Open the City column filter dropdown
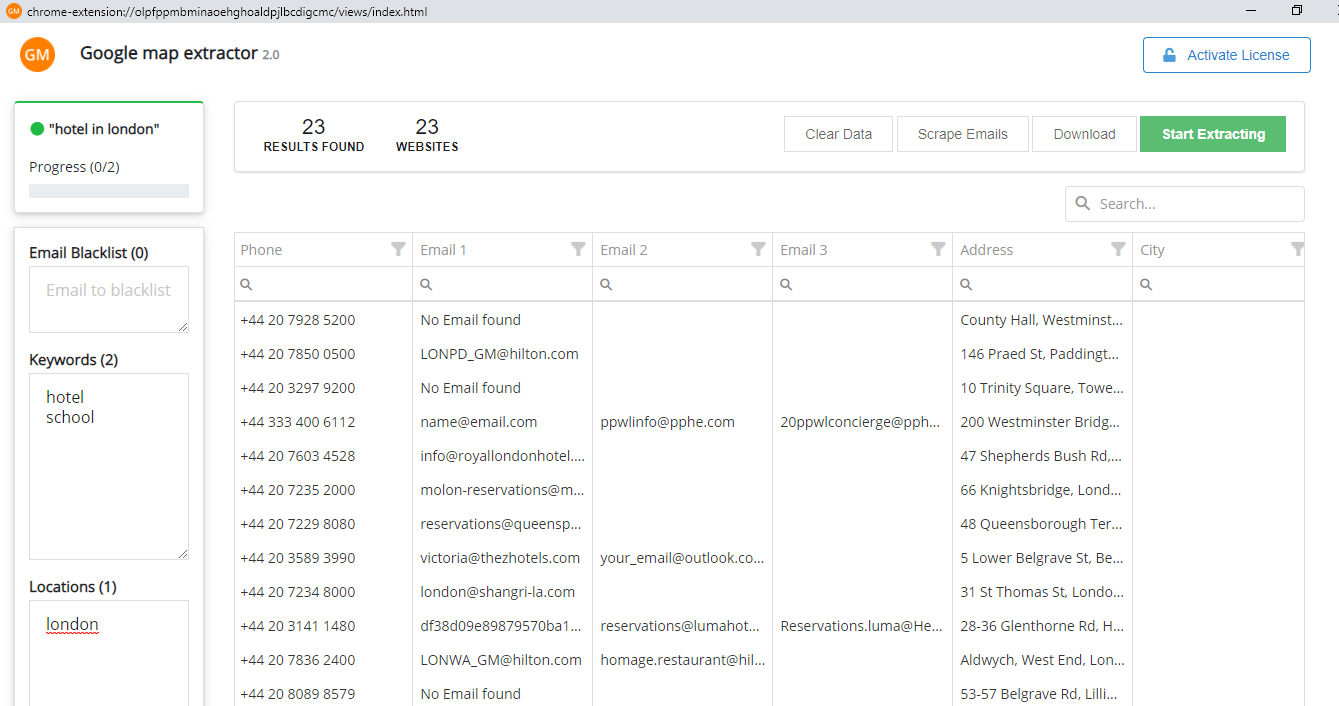Image resolution: width=1339 pixels, height=706 pixels. [1298, 249]
